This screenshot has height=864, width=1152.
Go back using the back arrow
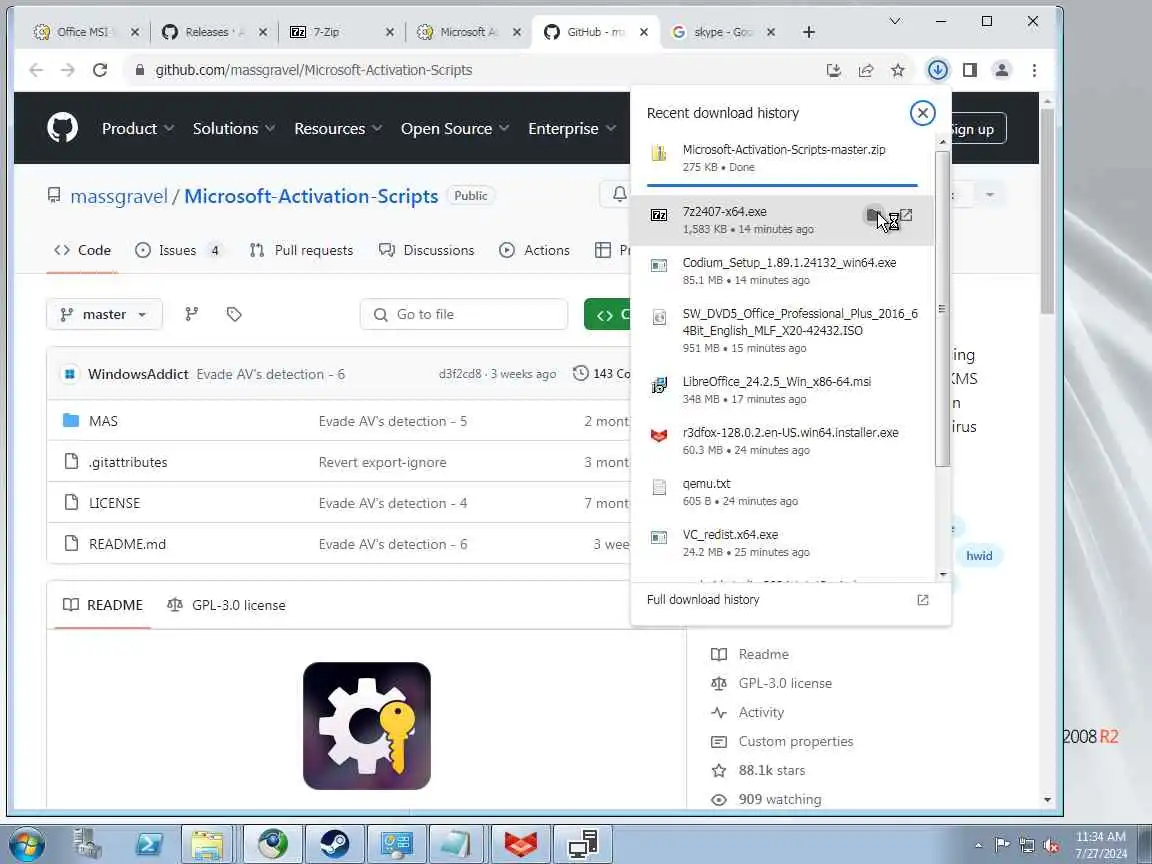pos(36,70)
